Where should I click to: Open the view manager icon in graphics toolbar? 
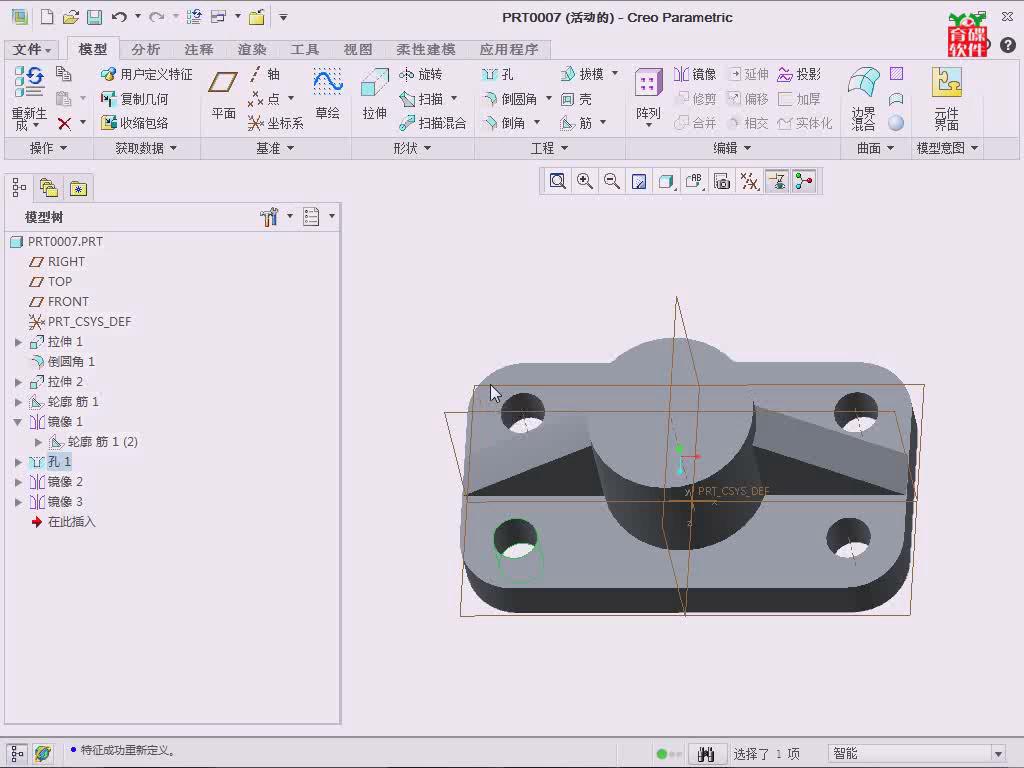coord(722,181)
